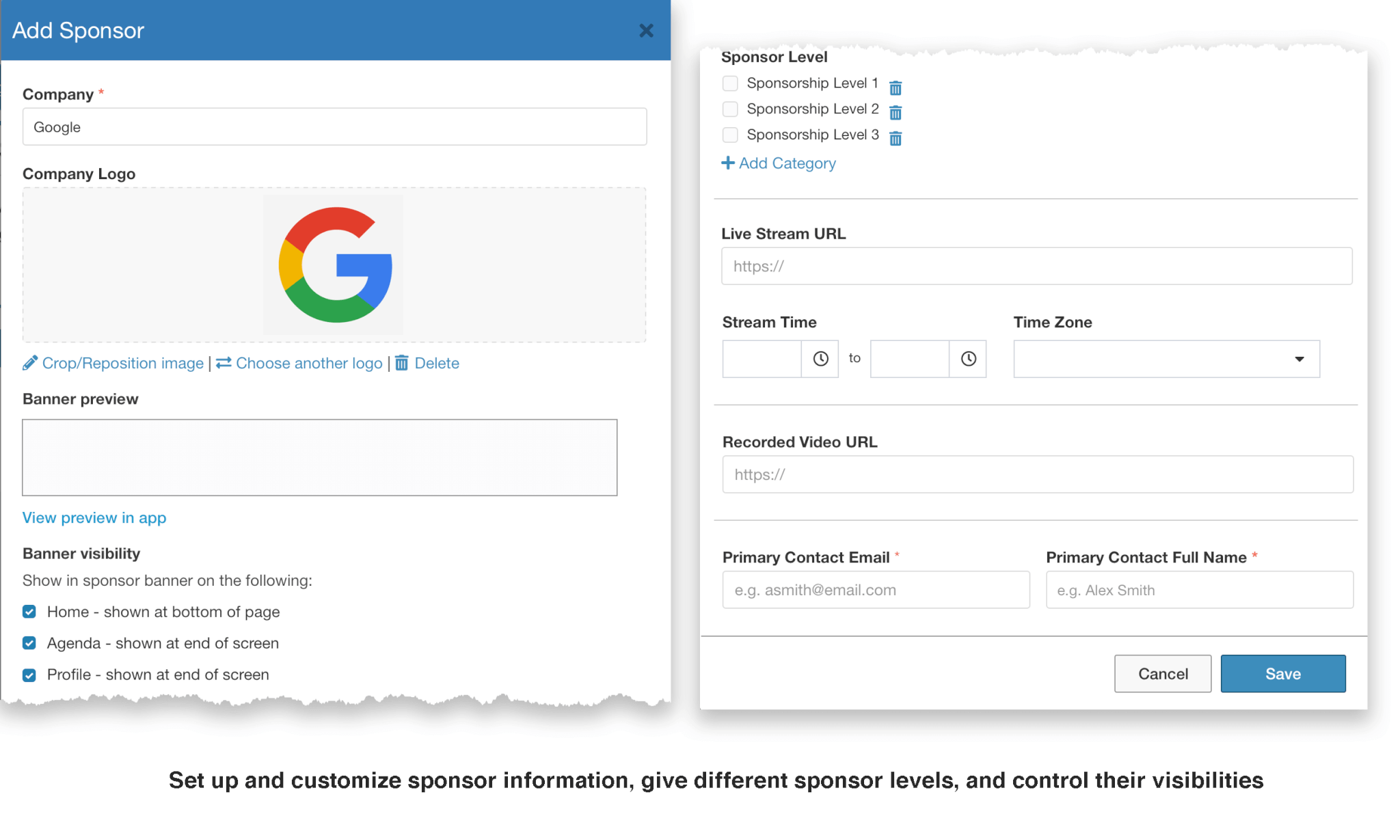Click trash icon beside Sponsorship Level 1
Image resolution: width=1400 pixels, height=840 pixels.
[x=896, y=87]
